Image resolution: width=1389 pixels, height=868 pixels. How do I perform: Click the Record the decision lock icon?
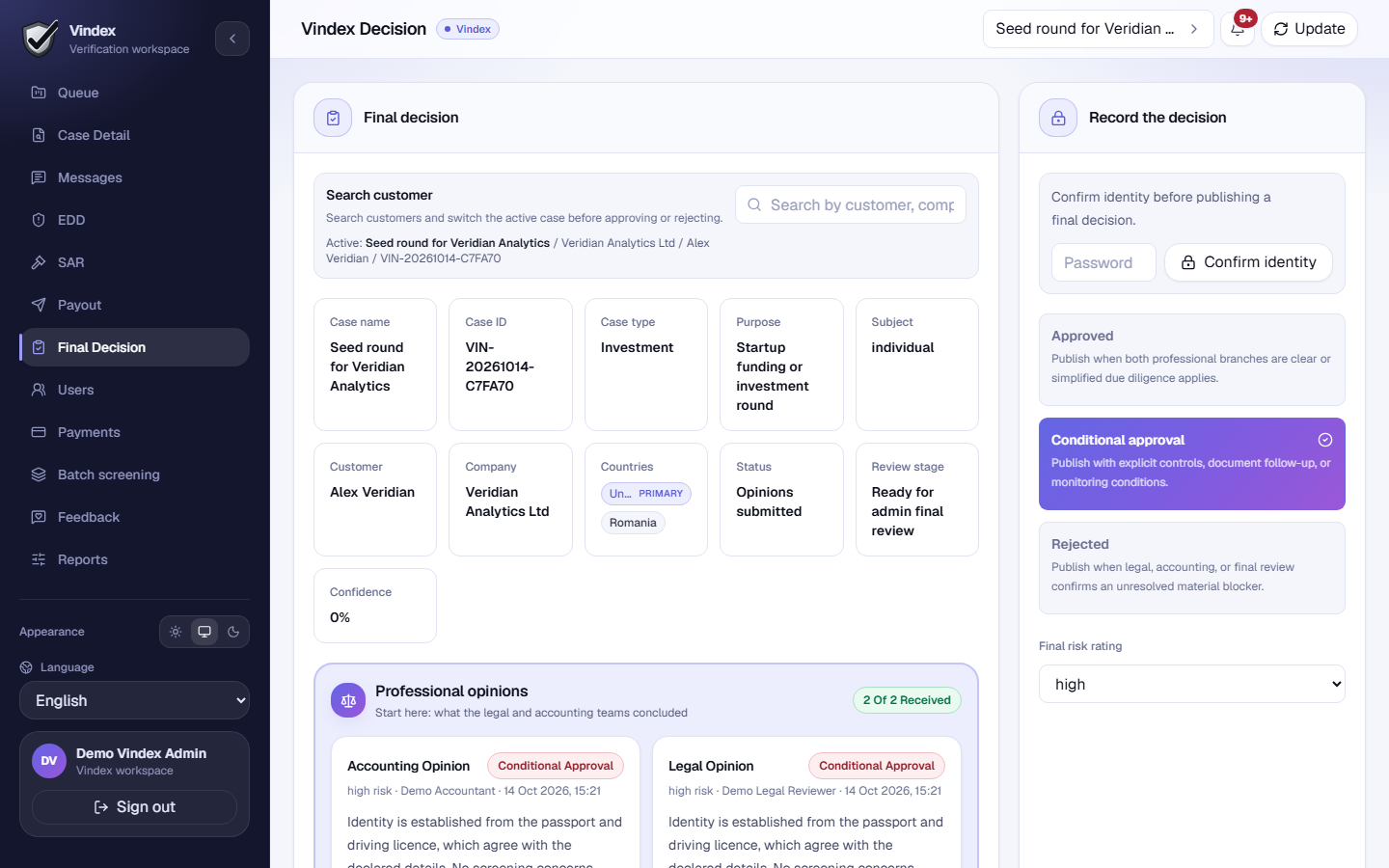pos(1058,118)
